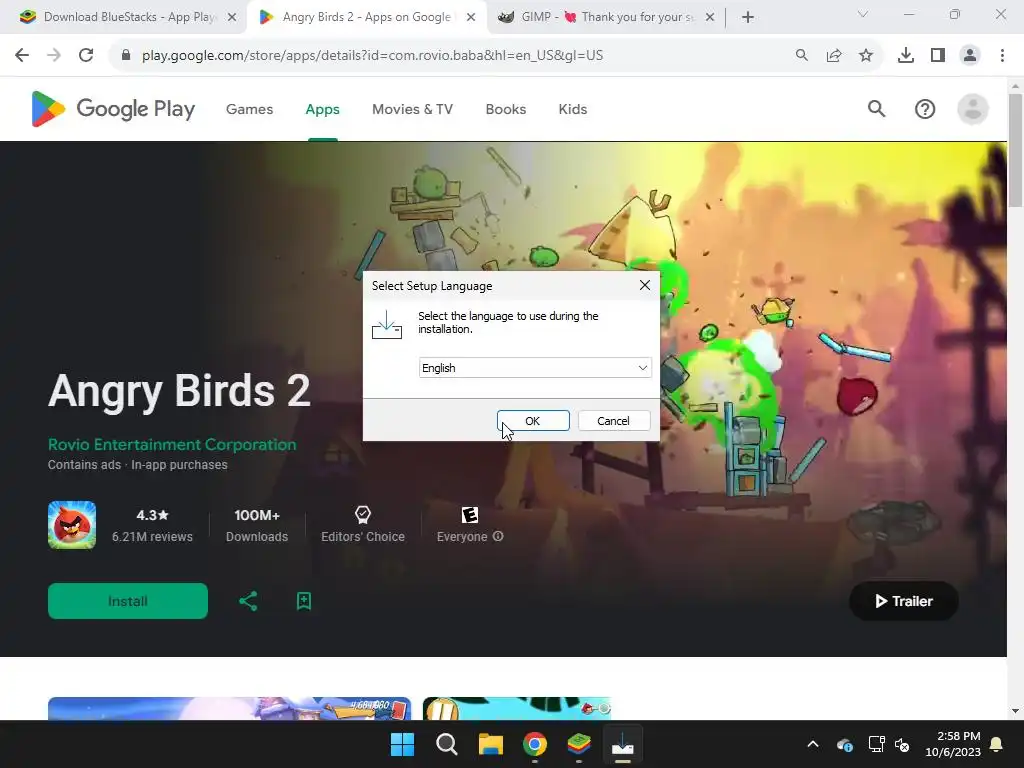Open the Chrome three-dot menu
Screen dimensions: 1024x768
coord(1002,55)
